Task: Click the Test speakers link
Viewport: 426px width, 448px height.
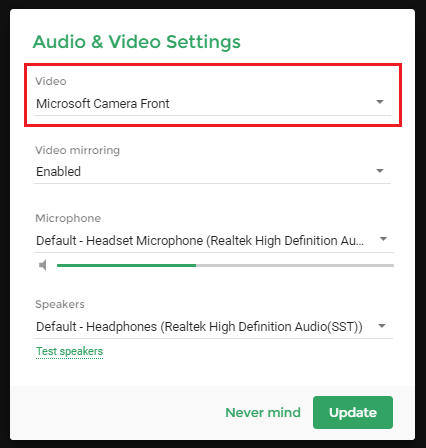Action: pos(69,351)
